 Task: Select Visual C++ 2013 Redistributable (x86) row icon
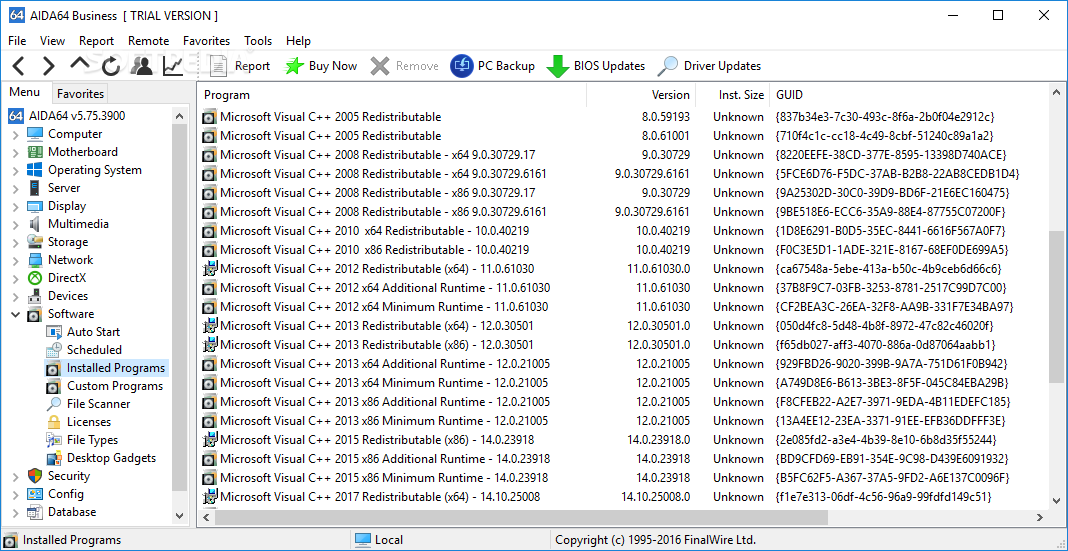pyautogui.click(x=210, y=345)
